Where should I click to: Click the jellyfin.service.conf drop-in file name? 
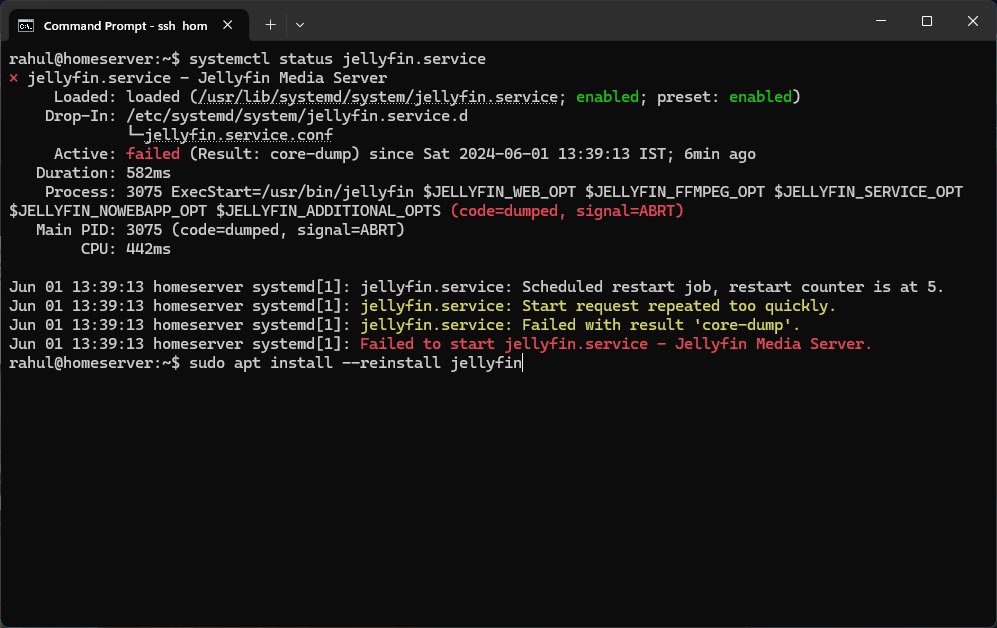(238, 135)
